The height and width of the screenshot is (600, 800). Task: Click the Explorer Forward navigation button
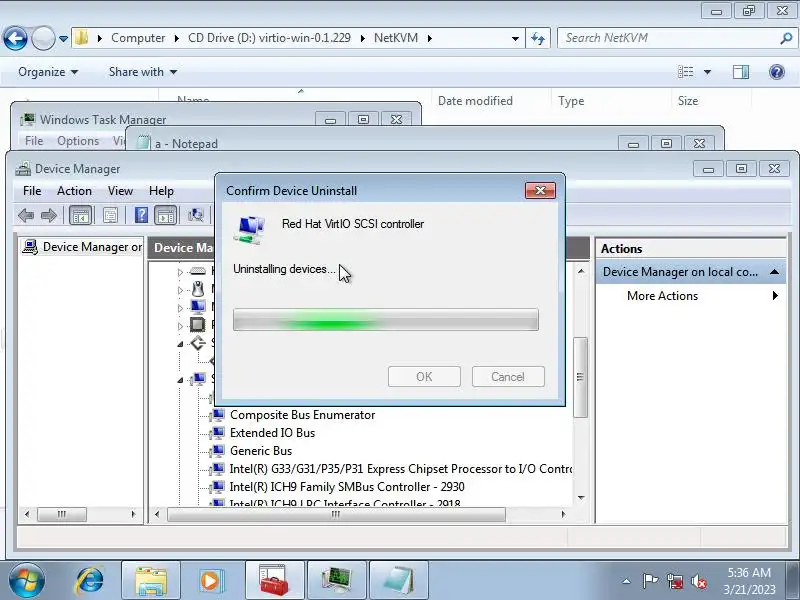pos(43,38)
